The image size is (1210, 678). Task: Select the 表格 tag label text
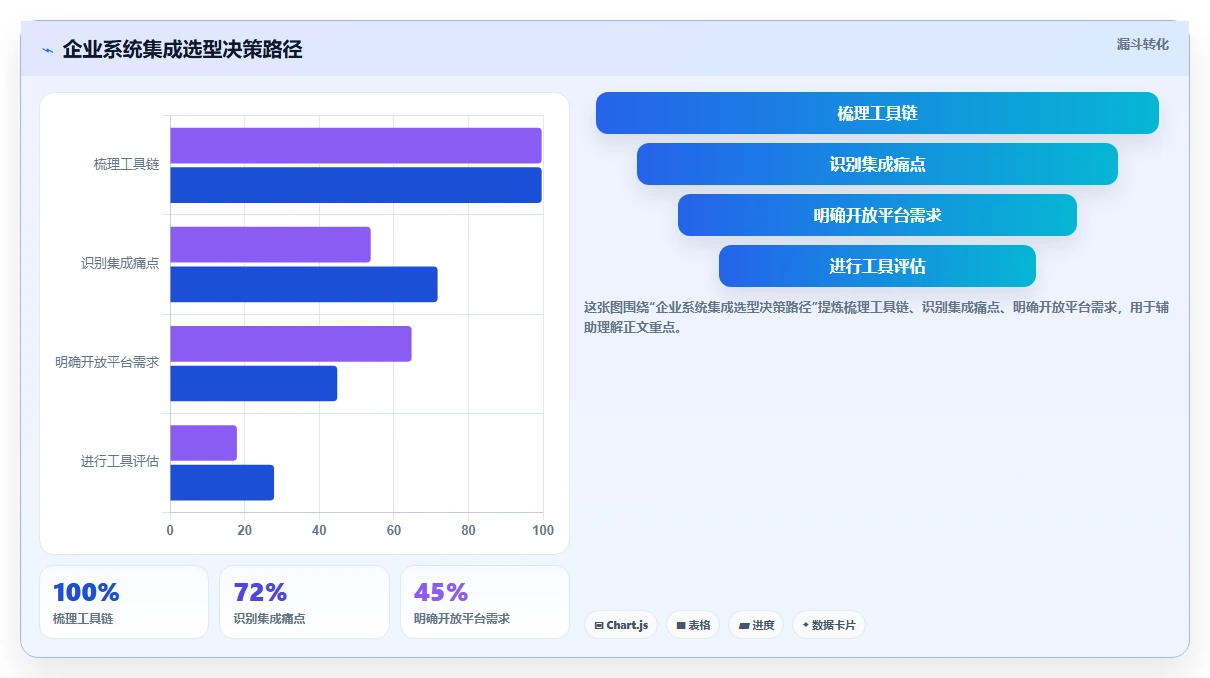[x=699, y=625]
